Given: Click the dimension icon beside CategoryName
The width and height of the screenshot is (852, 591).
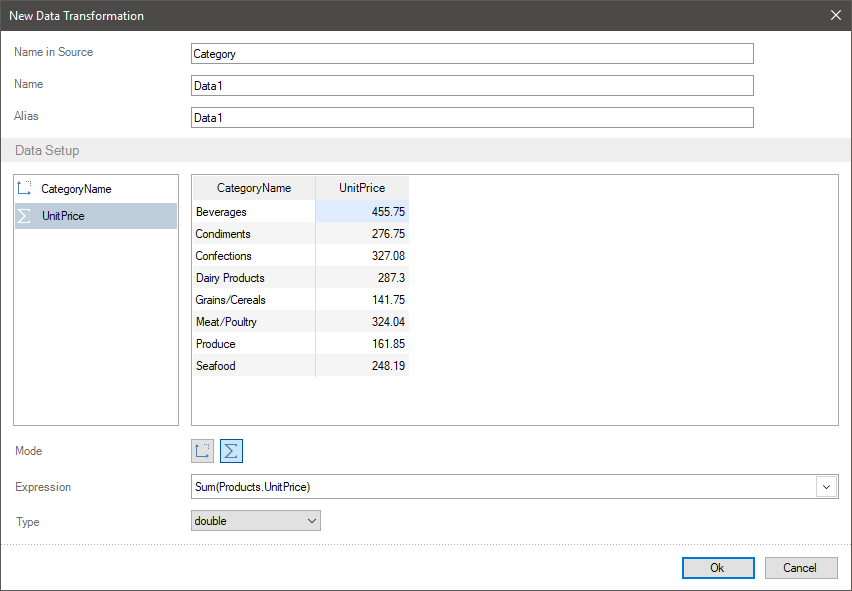Looking at the screenshot, I should [x=24, y=188].
